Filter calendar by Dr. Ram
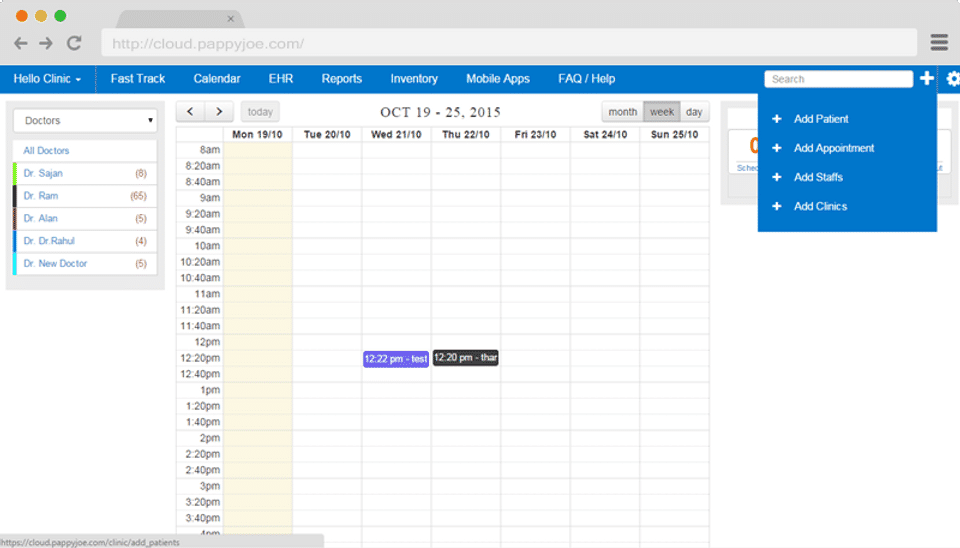Viewport: 960px width, 548px height. [x=85, y=196]
